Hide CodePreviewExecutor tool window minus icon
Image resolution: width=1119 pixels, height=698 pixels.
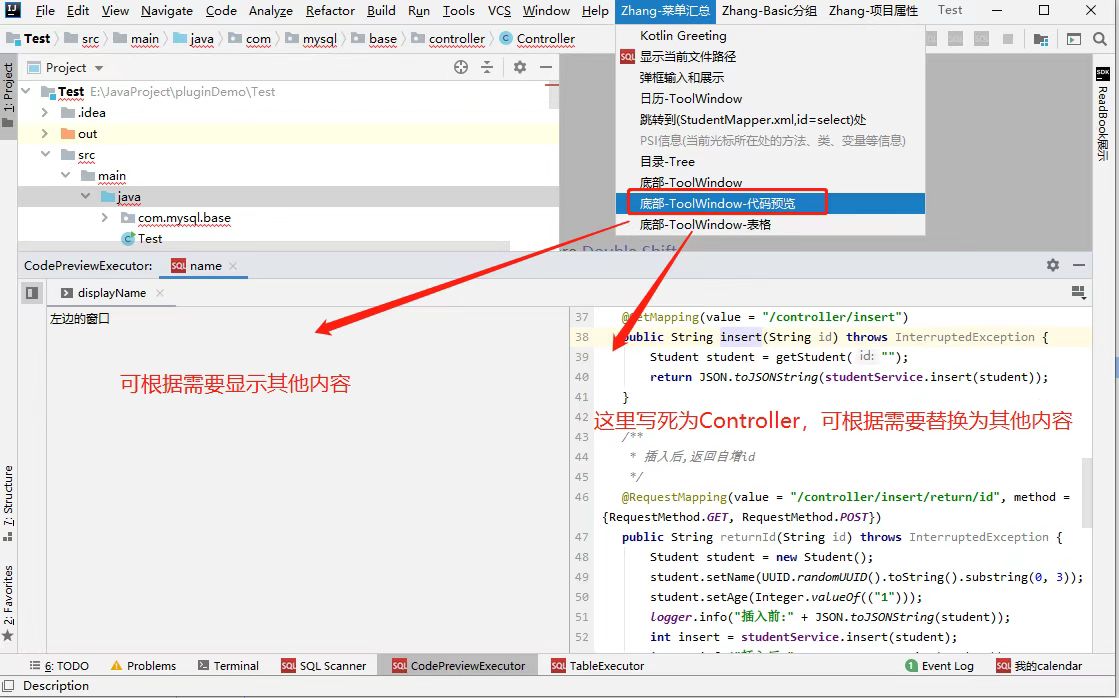pyautogui.click(x=1079, y=265)
